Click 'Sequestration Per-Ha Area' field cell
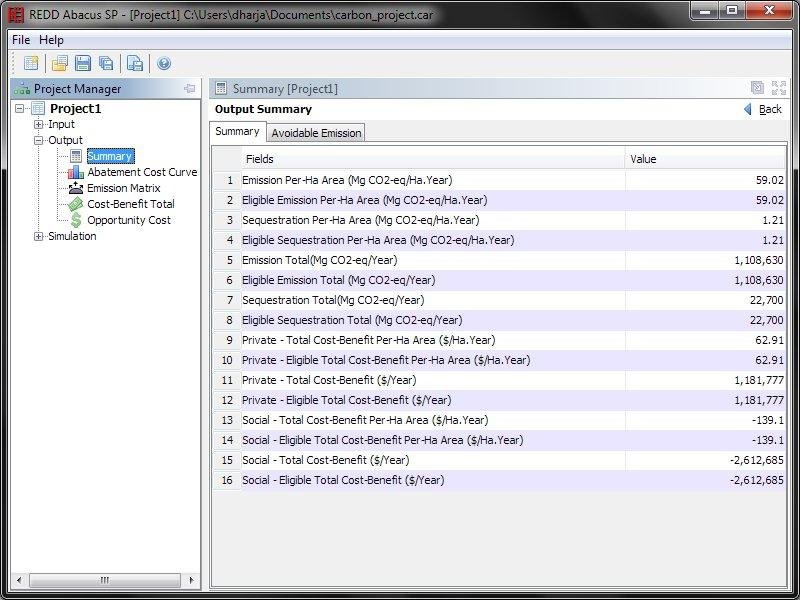Viewport: 800px width, 600px height. coord(433,220)
